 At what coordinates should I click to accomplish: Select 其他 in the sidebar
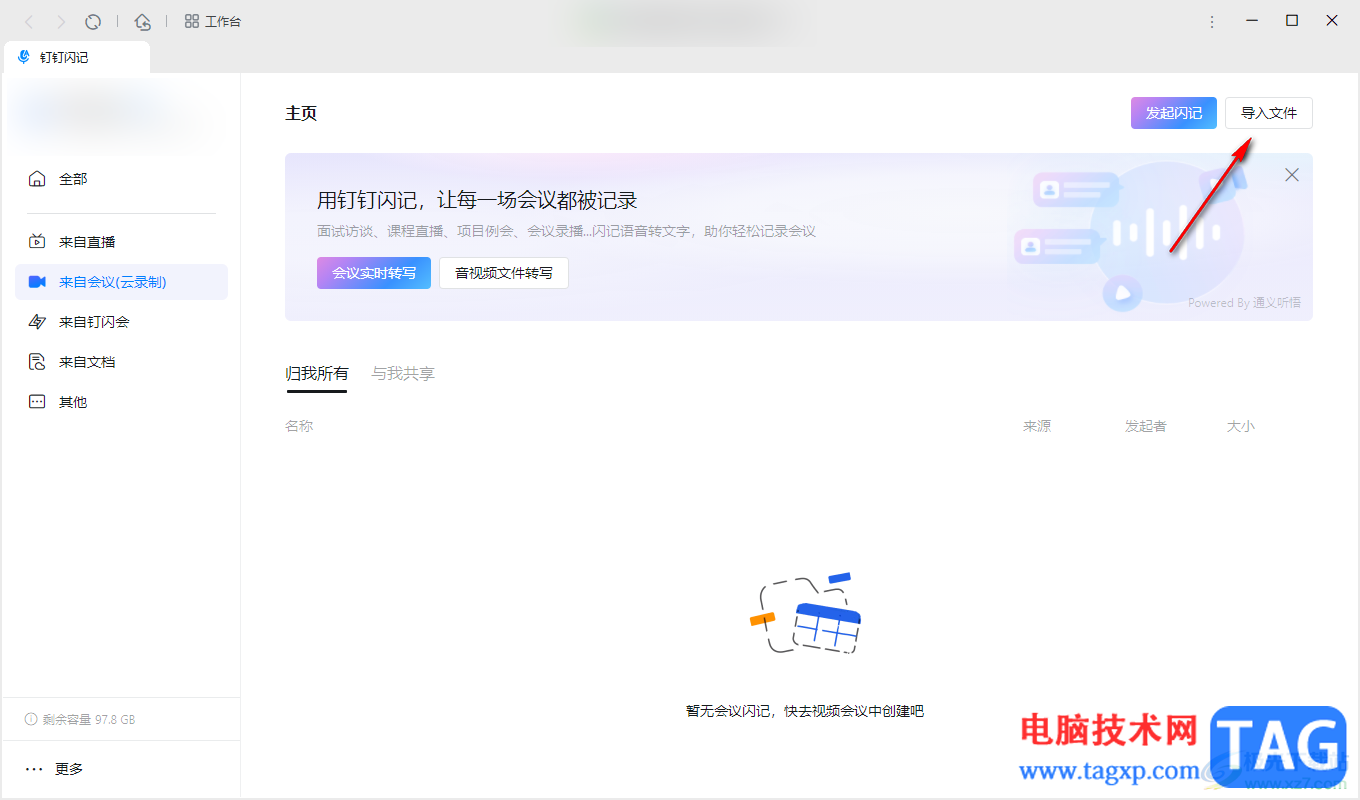click(x=121, y=402)
